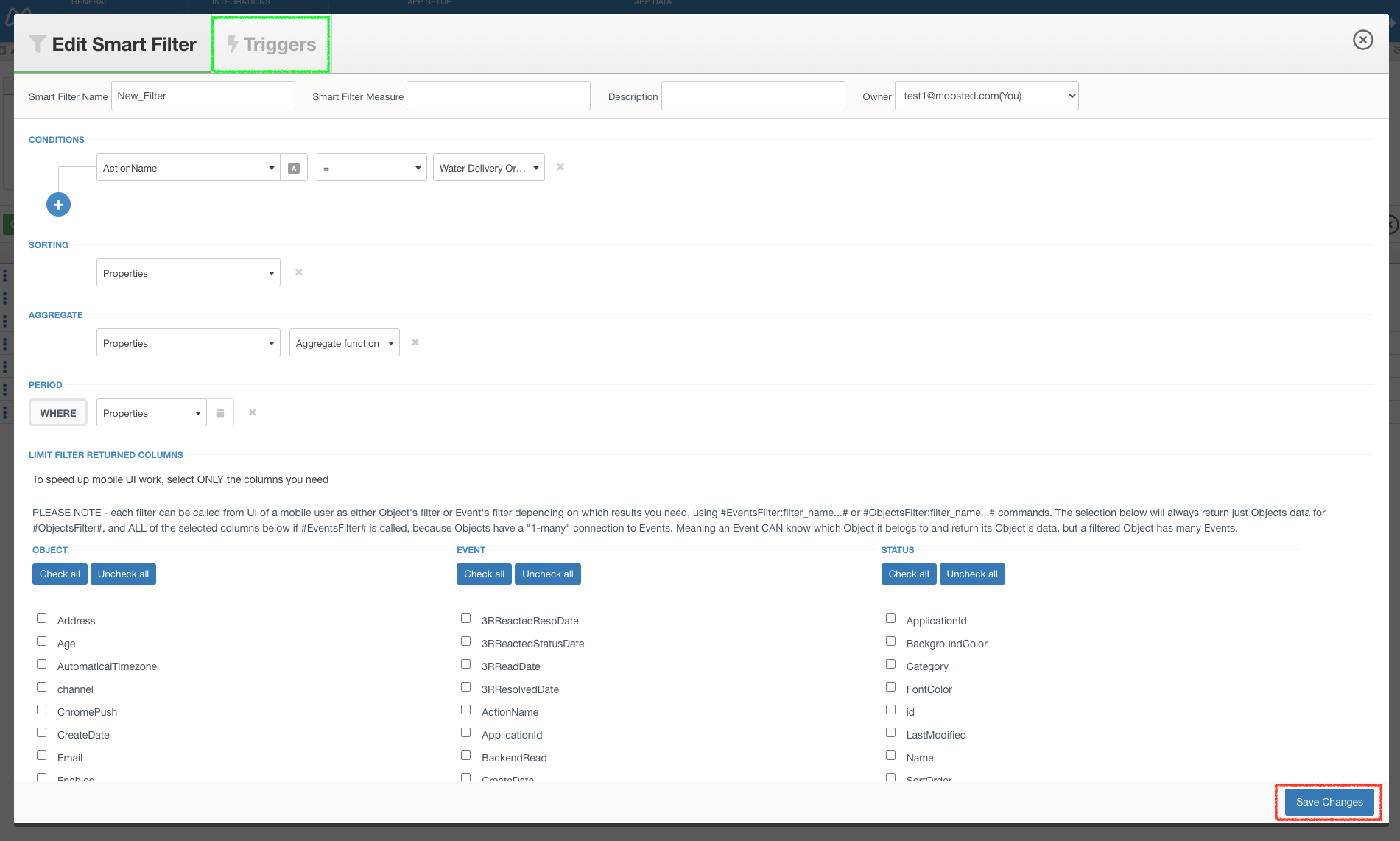Image resolution: width=1400 pixels, height=841 pixels.
Task: Remove the sorting Properties row
Action: (x=299, y=272)
